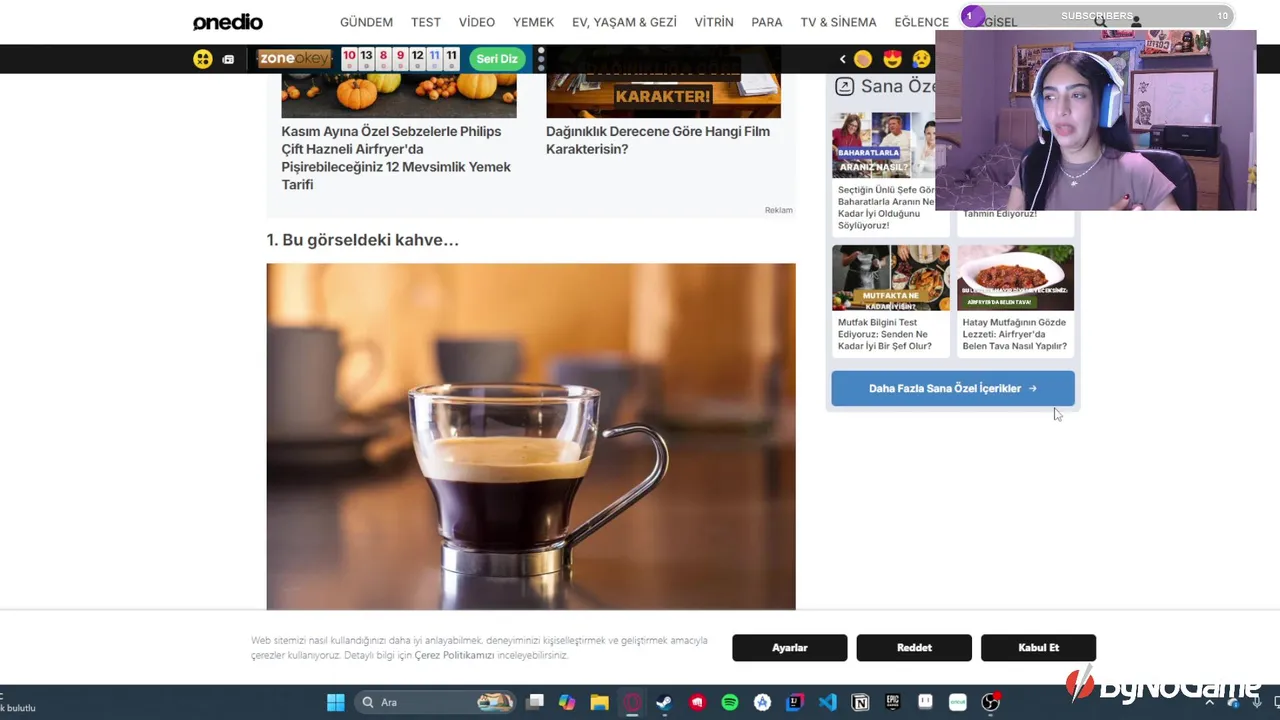Open TV & SİNEMA menu

coord(838,22)
